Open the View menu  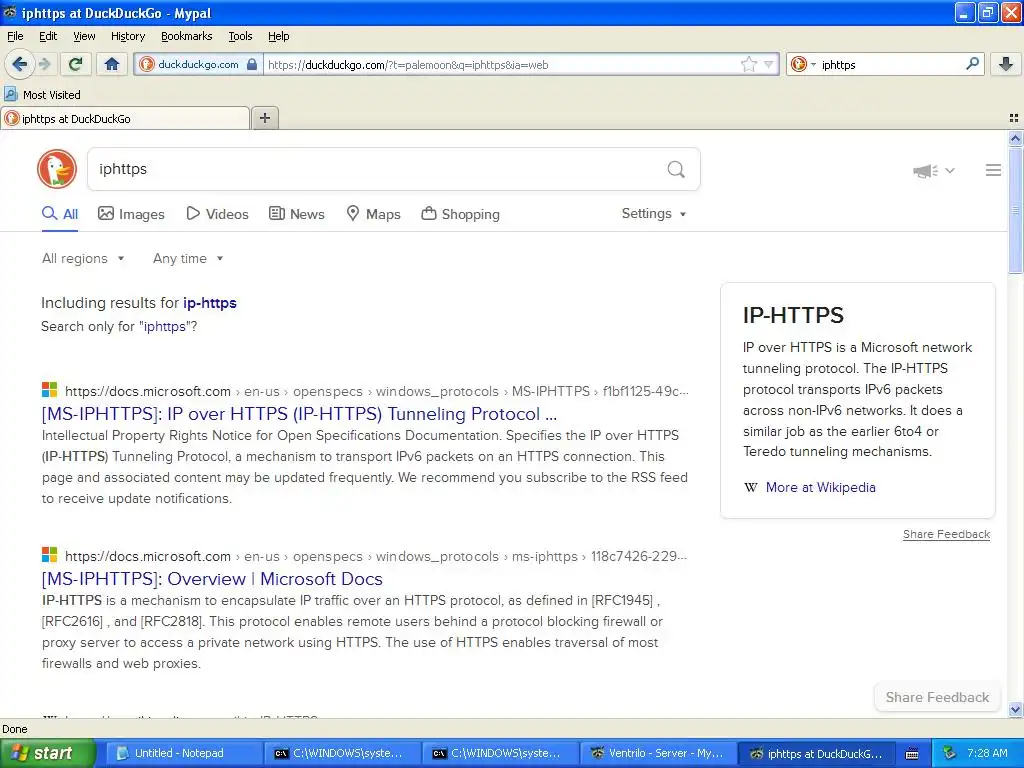tap(84, 36)
